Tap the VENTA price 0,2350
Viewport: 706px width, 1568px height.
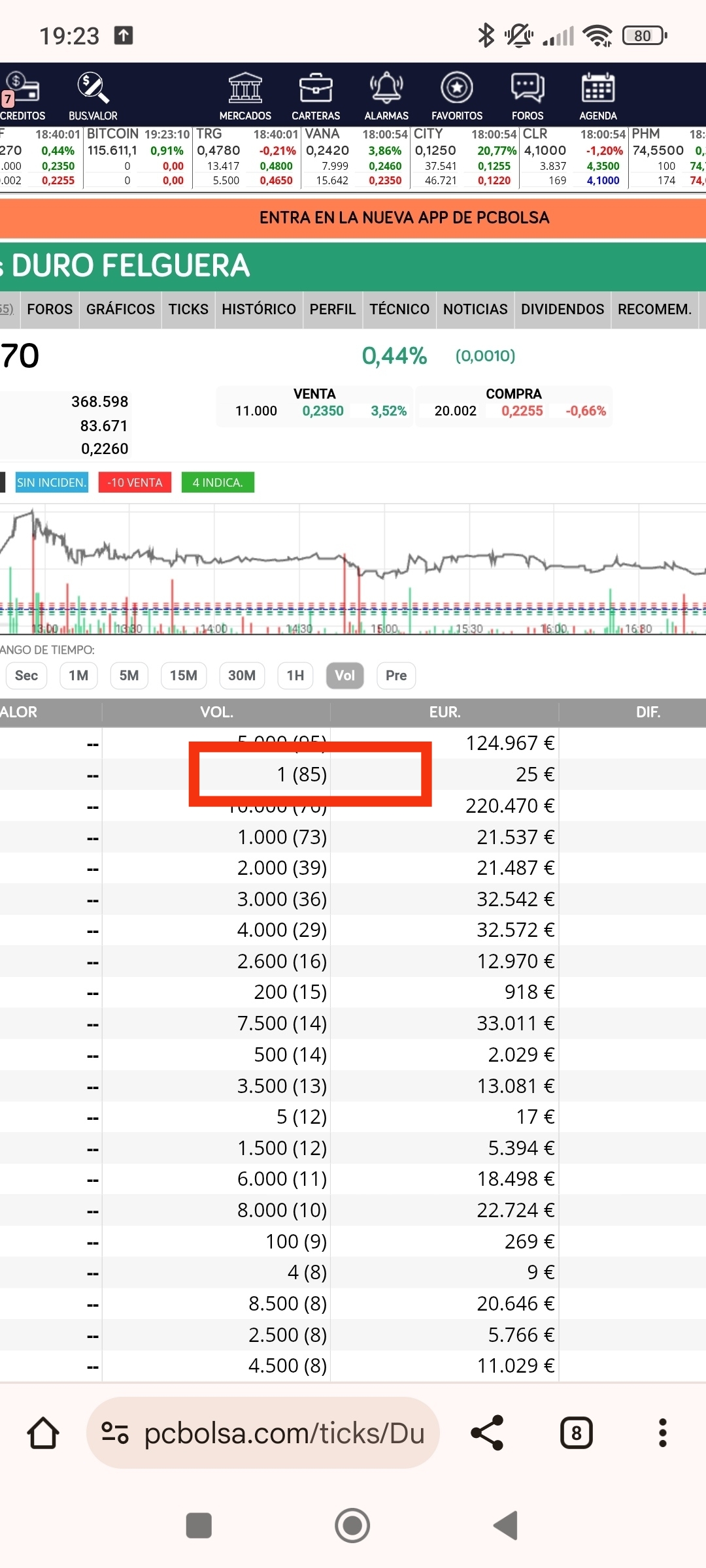tap(323, 411)
